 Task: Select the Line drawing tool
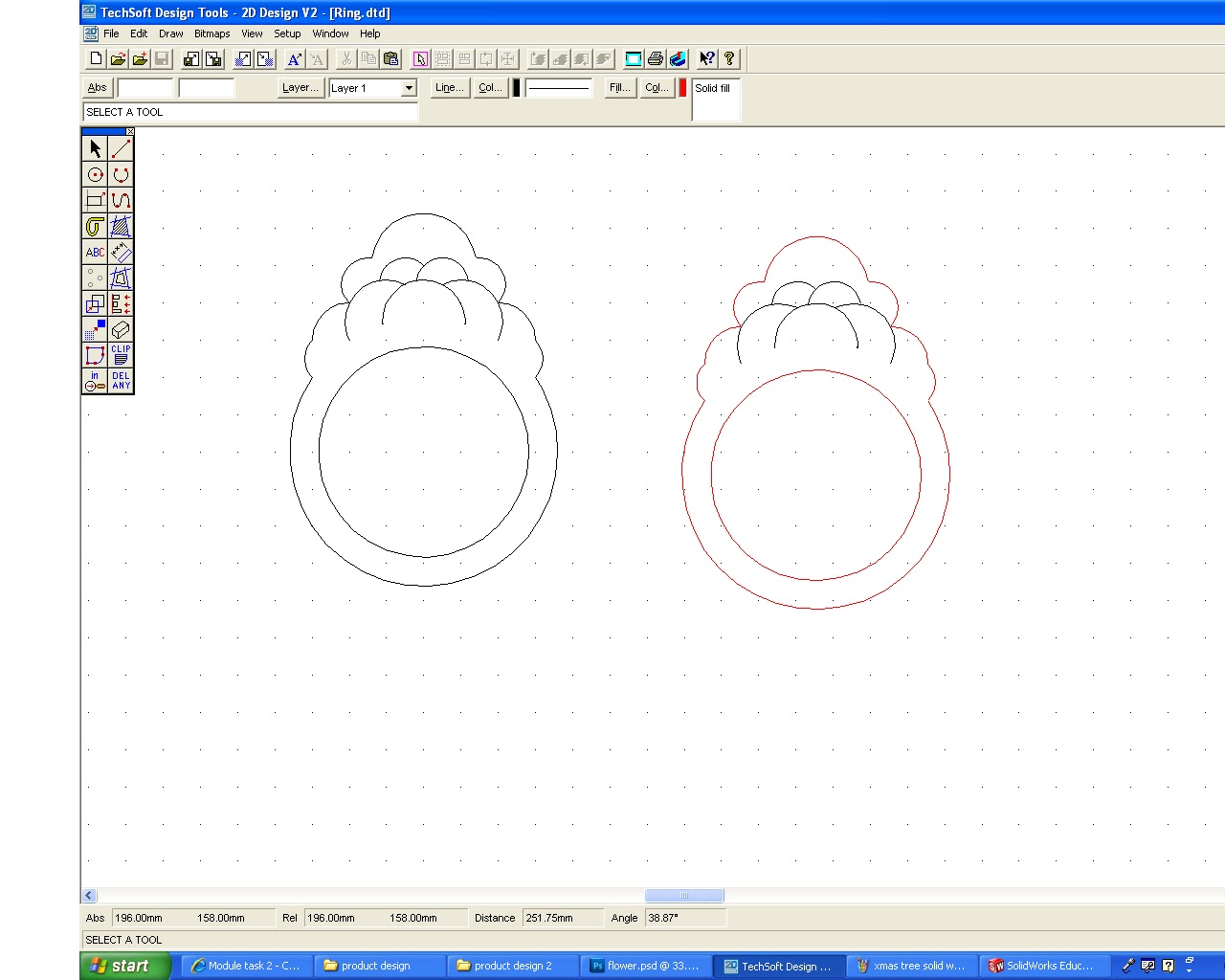pos(121,148)
